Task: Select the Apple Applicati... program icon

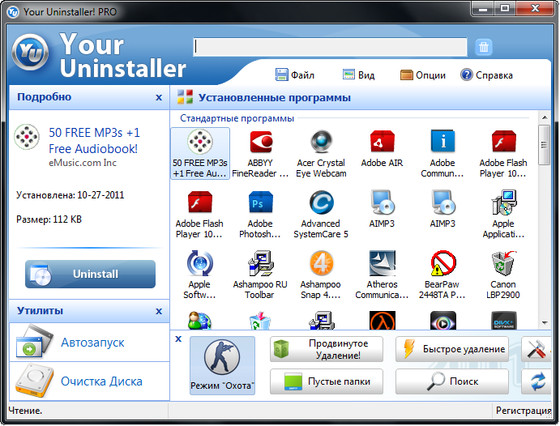Action: click(x=503, y=214)
